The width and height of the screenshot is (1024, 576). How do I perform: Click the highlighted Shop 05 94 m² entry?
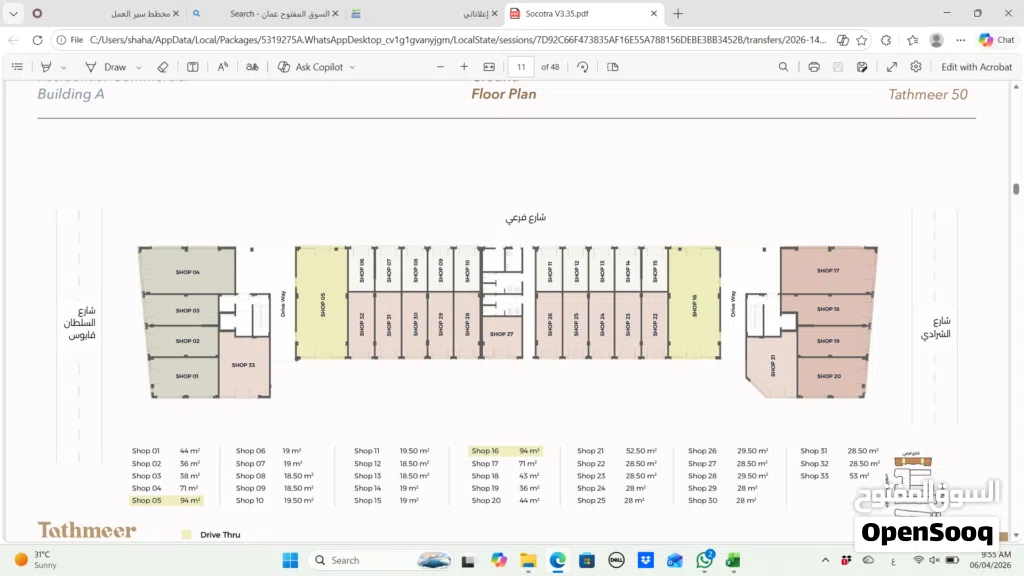(166, 500)
